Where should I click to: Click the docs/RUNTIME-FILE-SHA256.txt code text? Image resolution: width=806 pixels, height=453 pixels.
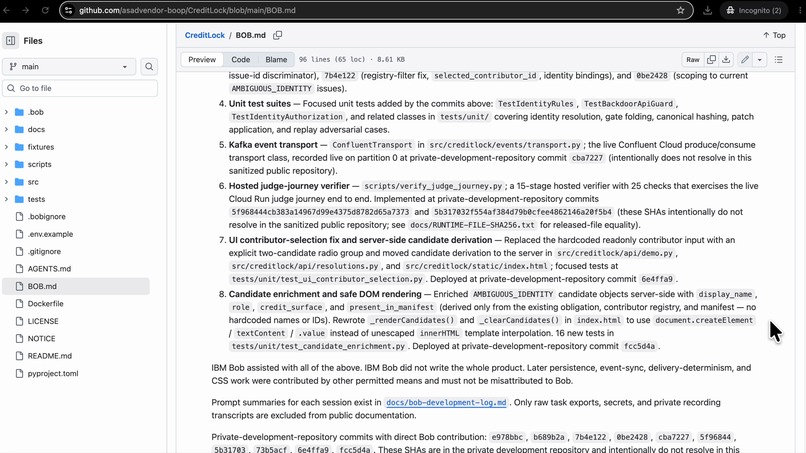(472, 225)
